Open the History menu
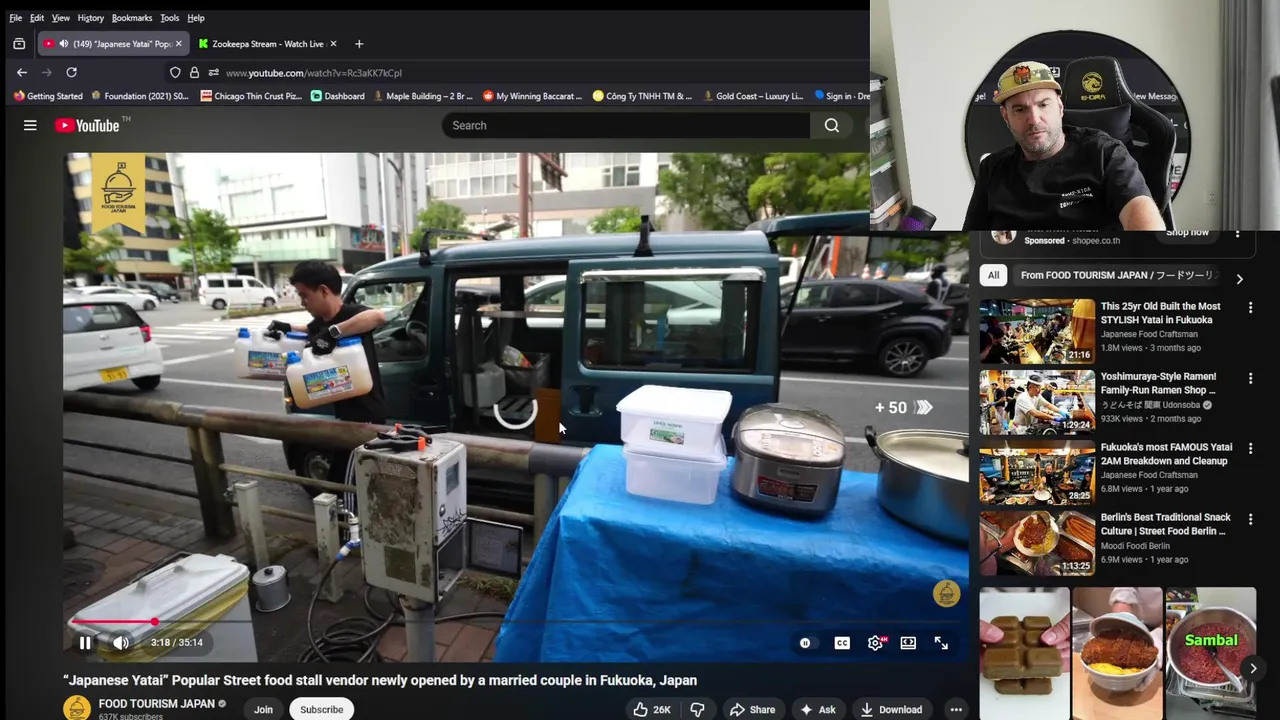Viewport: 1280px width, 720px height. coord(91,18)
